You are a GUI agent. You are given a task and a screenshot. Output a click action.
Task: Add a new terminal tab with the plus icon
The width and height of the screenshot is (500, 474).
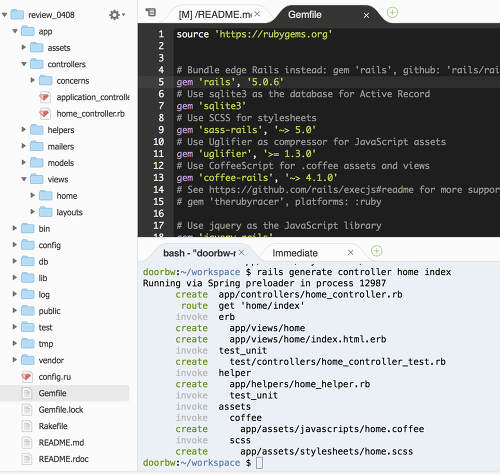[377, 251]
